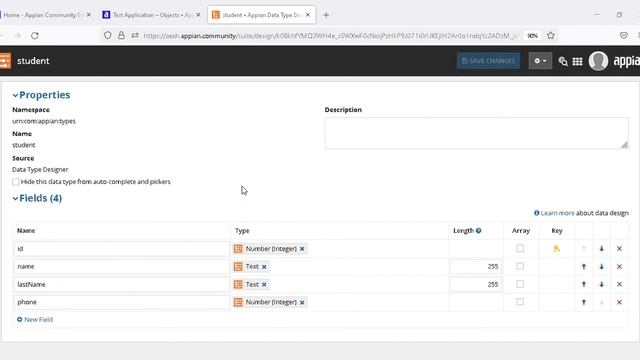The image size is (640, 360).
Task: Focus the Description text area
Action: [476, 133]
